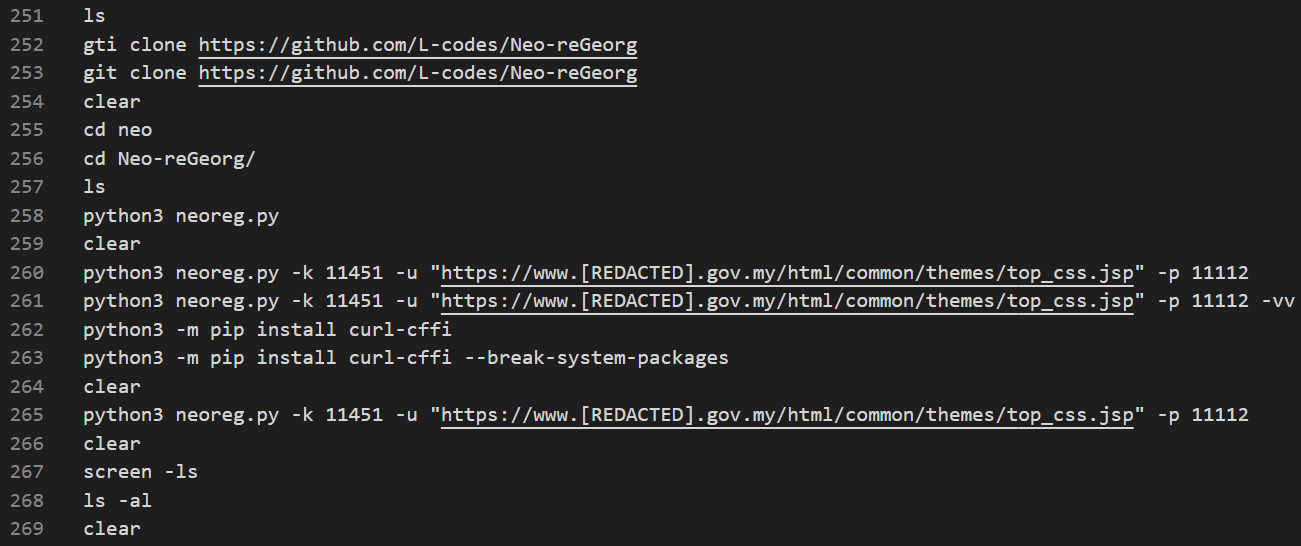1301x546 pixels.
Task: Follow the top_css.jsp URL on line 265
Action: pyautogui.click(x=788, y=415)
